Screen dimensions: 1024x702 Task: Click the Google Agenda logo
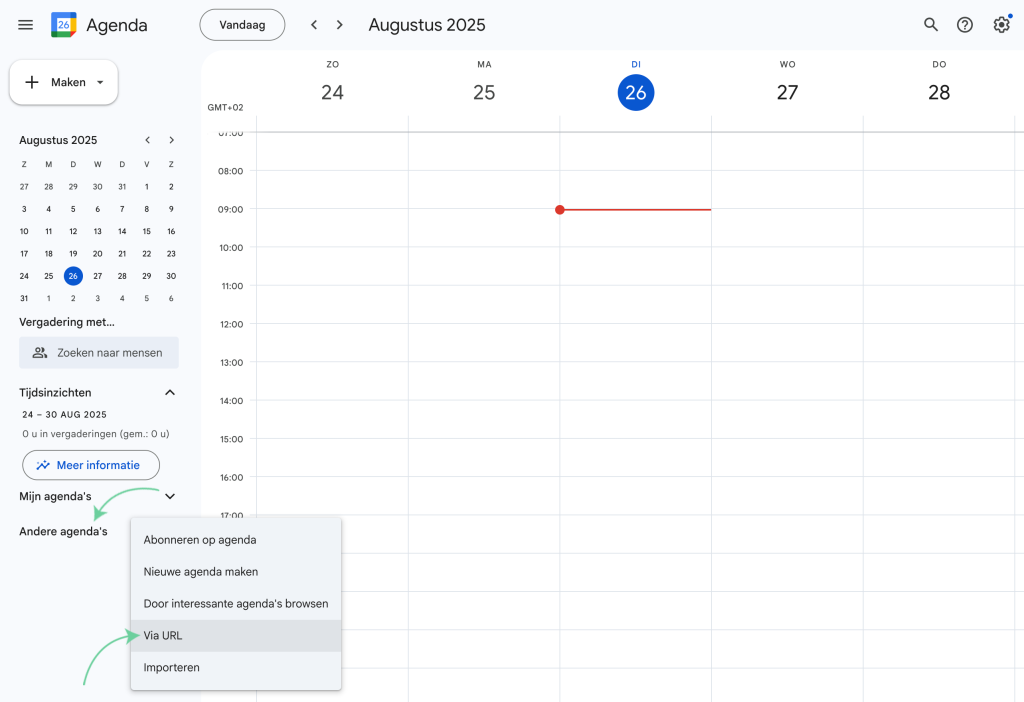point(62,24)
